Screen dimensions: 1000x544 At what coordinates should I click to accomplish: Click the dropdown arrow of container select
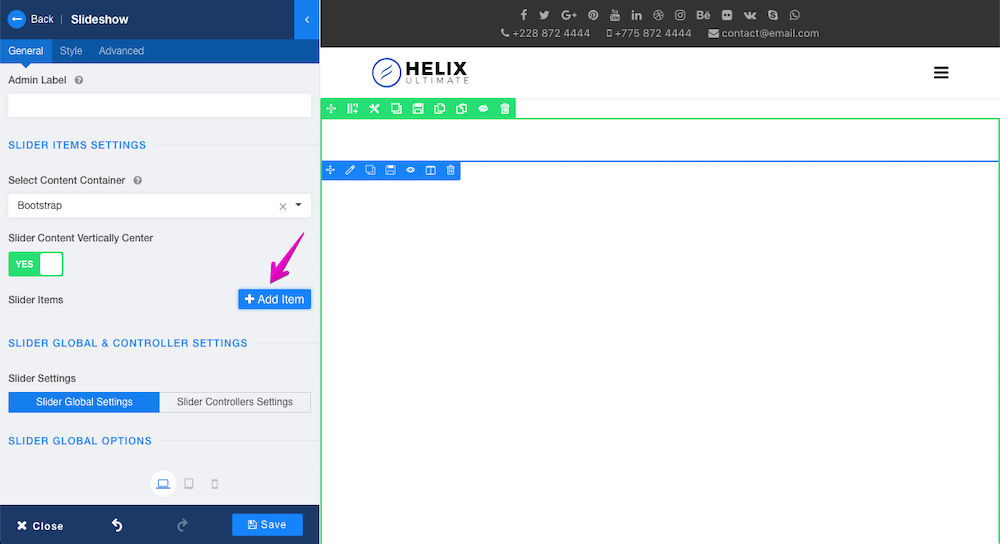[298, 205]
